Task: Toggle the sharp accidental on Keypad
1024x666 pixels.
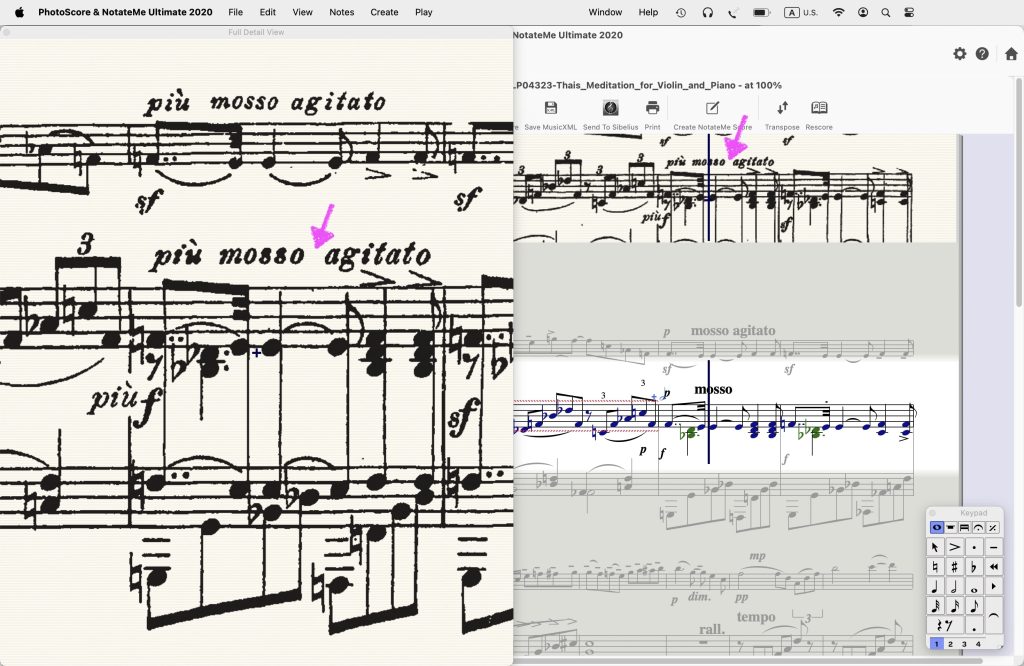Action: (955, 567)
